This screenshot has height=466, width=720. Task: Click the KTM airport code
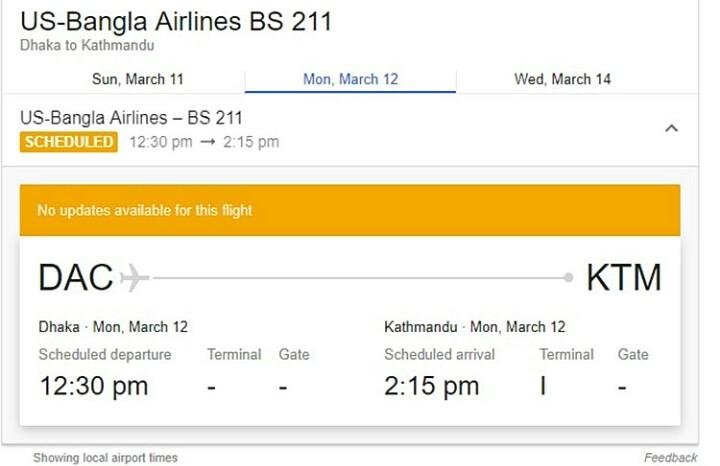[x=623, y=277]
